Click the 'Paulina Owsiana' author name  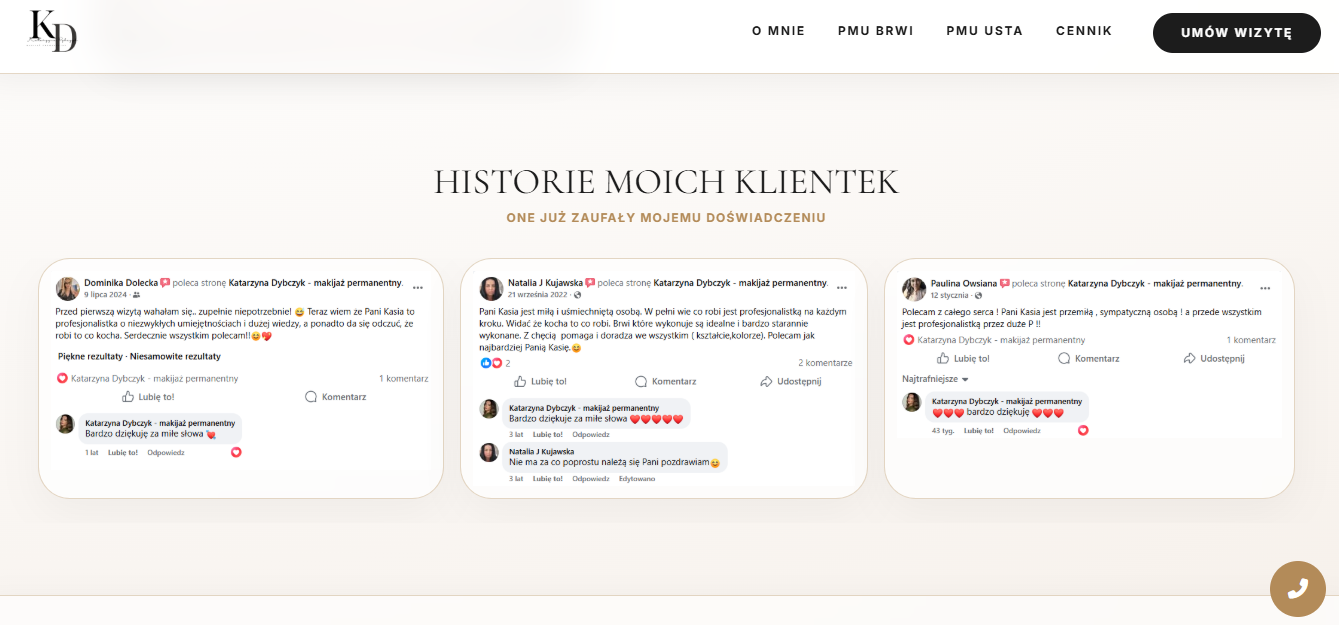tap(964, 283)
